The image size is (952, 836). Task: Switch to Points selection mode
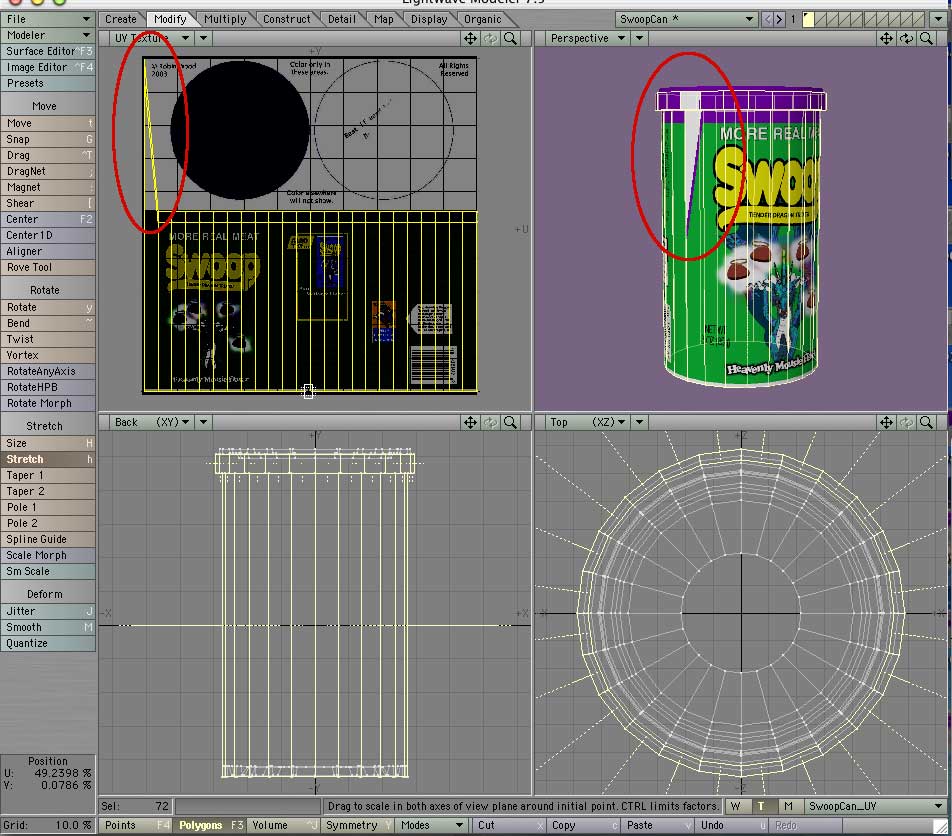point(136,825)
